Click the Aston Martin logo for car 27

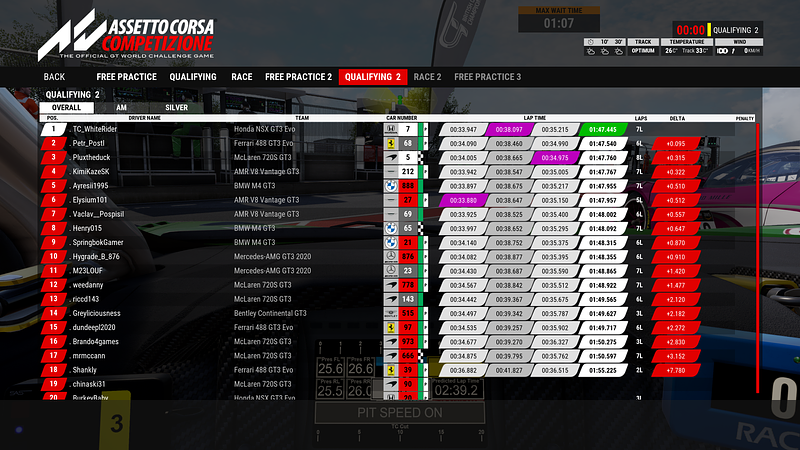pos(390,201)
